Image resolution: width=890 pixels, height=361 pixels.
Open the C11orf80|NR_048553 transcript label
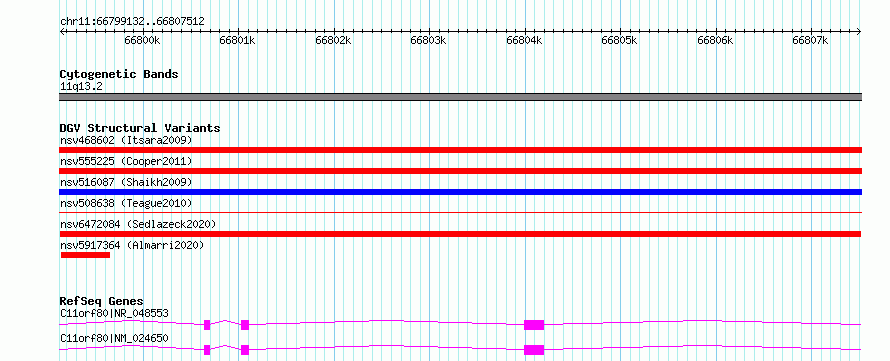click(114, 313)
